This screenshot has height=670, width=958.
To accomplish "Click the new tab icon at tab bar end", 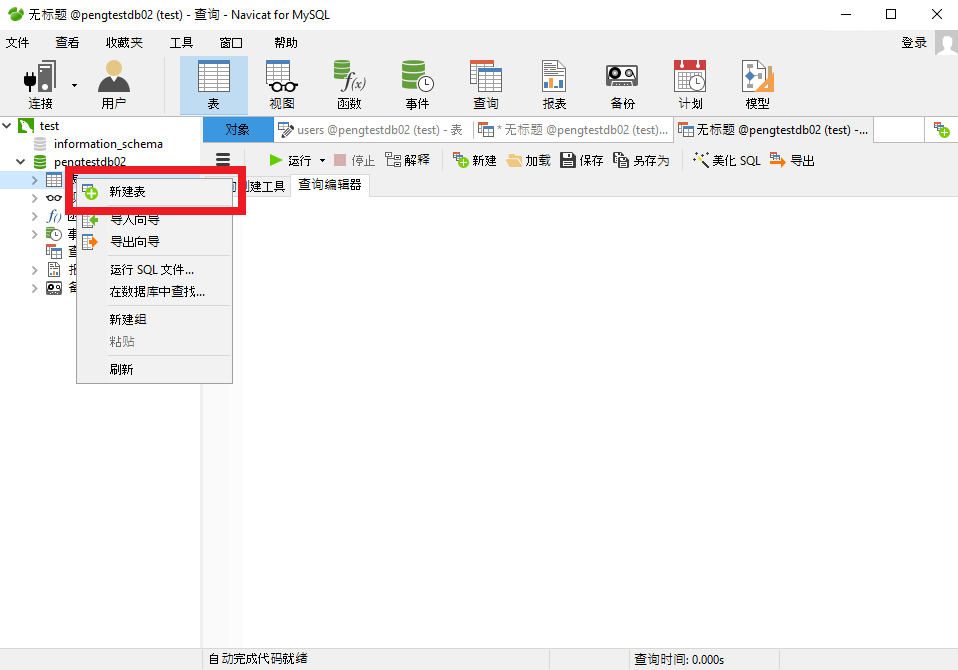I will (942, 129).
